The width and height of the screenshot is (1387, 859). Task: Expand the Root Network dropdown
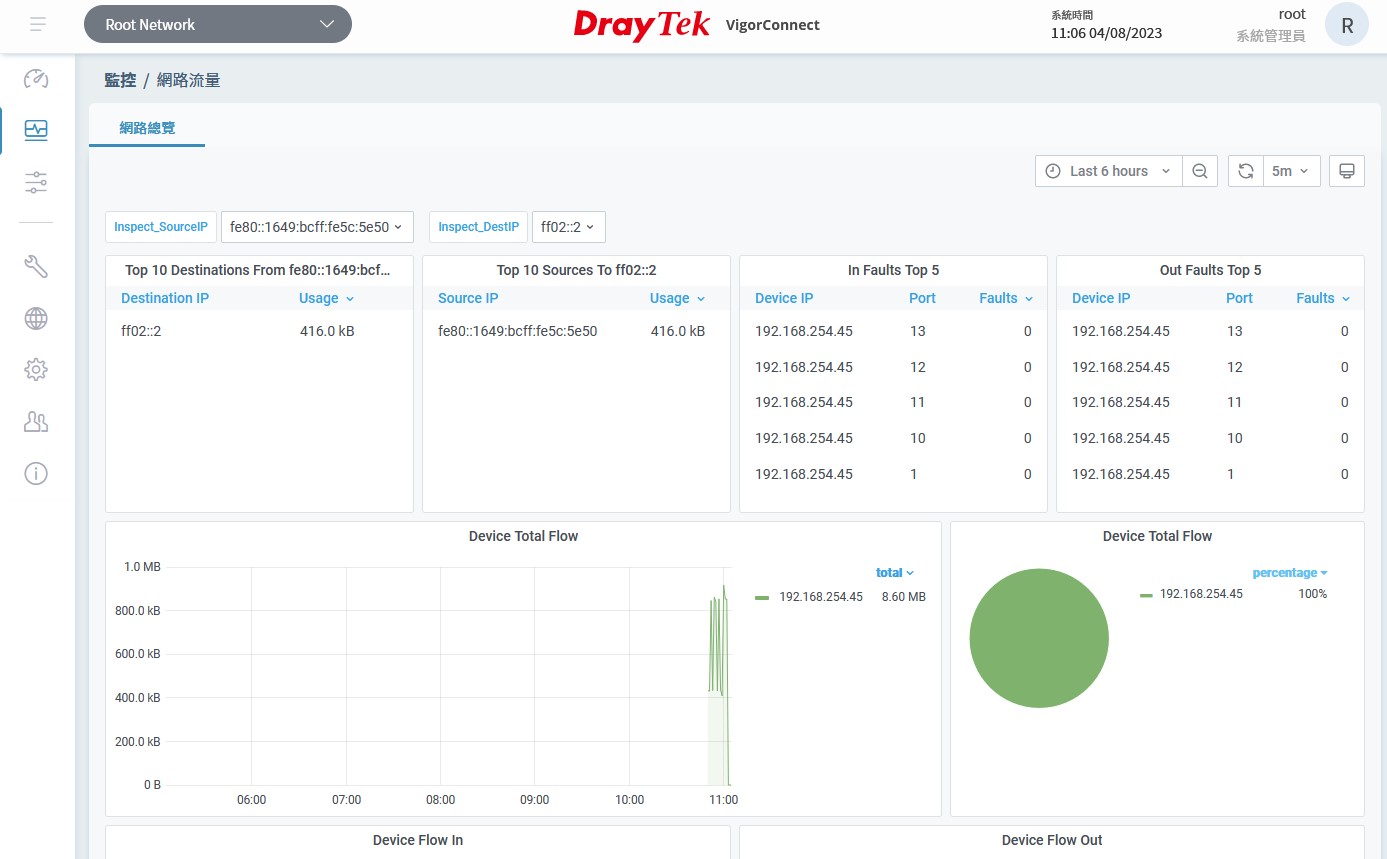click(218, 24)
